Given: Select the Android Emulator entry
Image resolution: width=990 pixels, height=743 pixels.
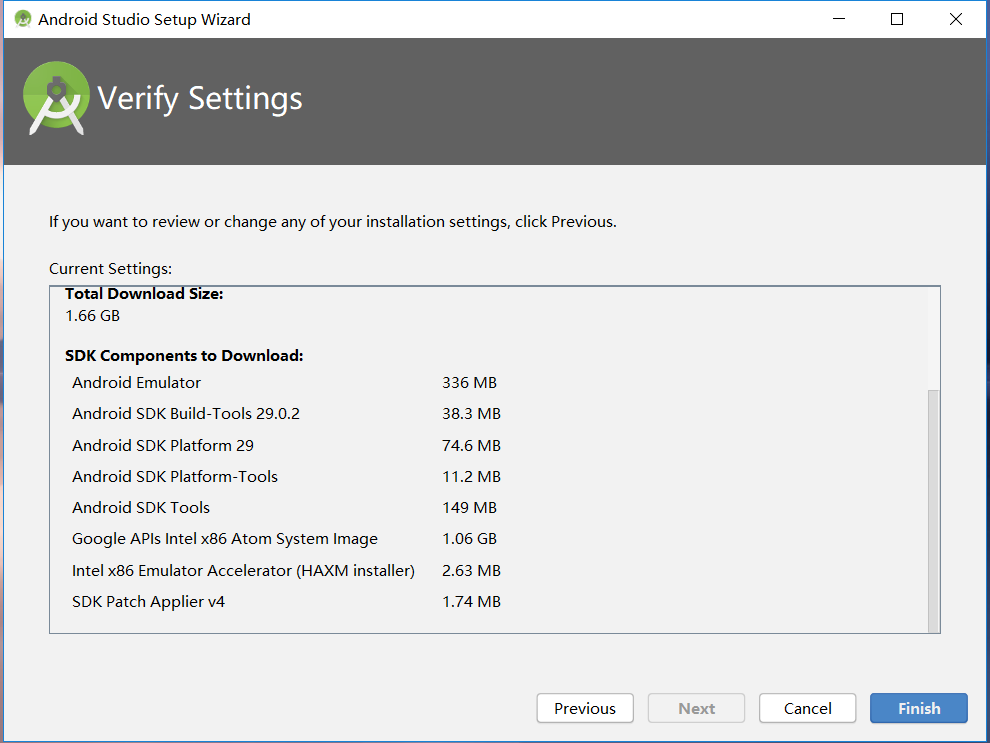Looking at the screenshot, I should tap(136, 382).
